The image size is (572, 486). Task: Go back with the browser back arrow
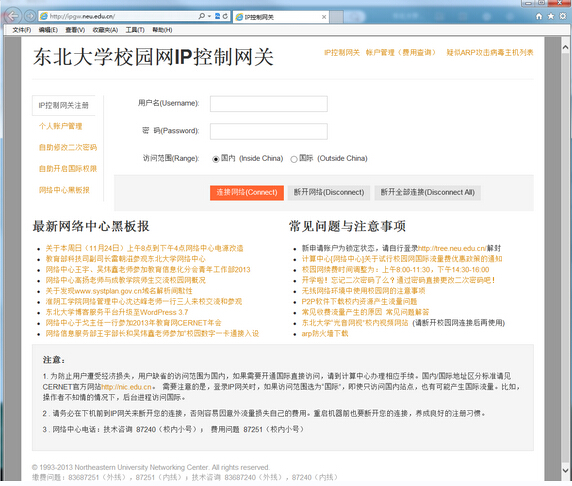tap(12, 16)
